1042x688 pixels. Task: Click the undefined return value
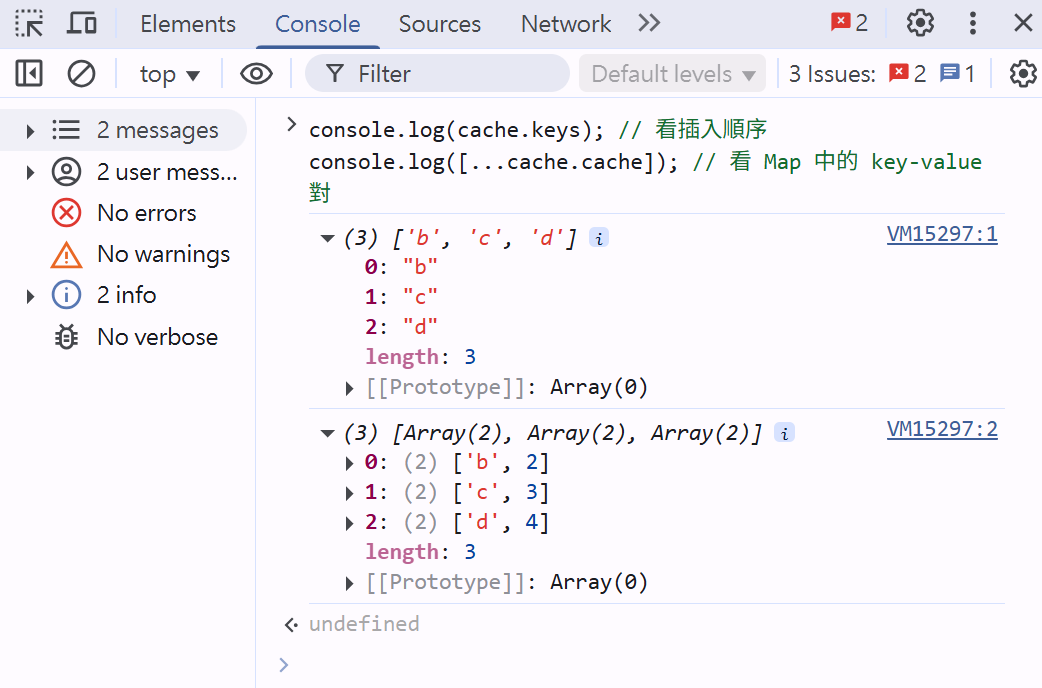pos(364,624)
